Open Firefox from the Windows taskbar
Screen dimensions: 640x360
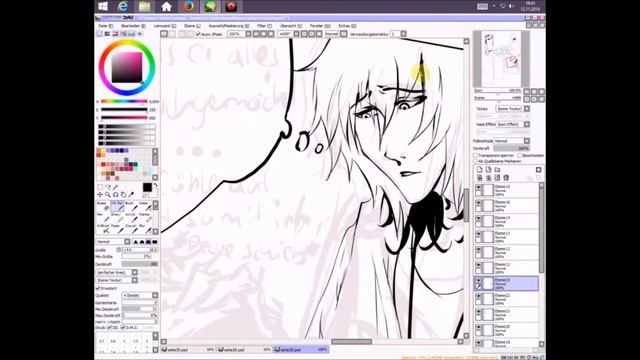click(188, 7)
